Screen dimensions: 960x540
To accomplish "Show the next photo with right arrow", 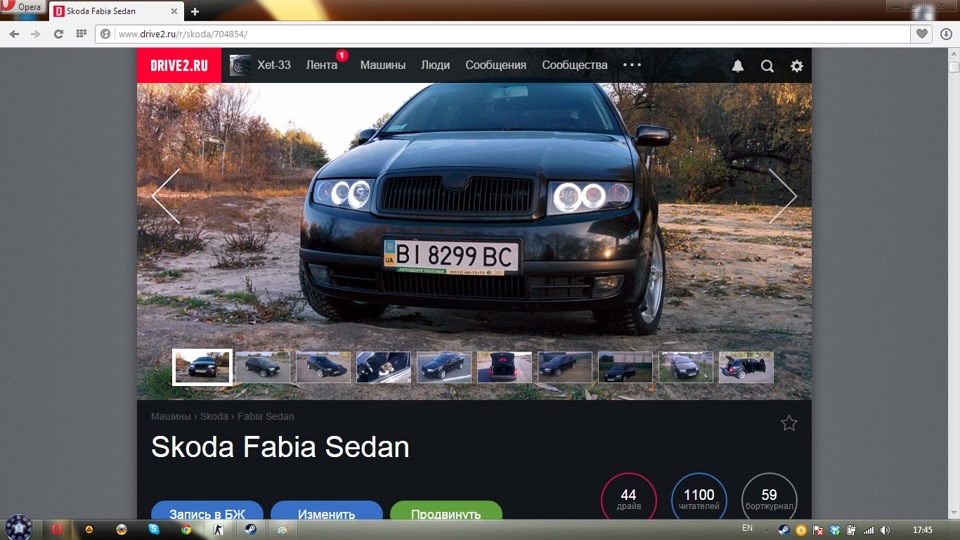I will click(x=782, y=196).
